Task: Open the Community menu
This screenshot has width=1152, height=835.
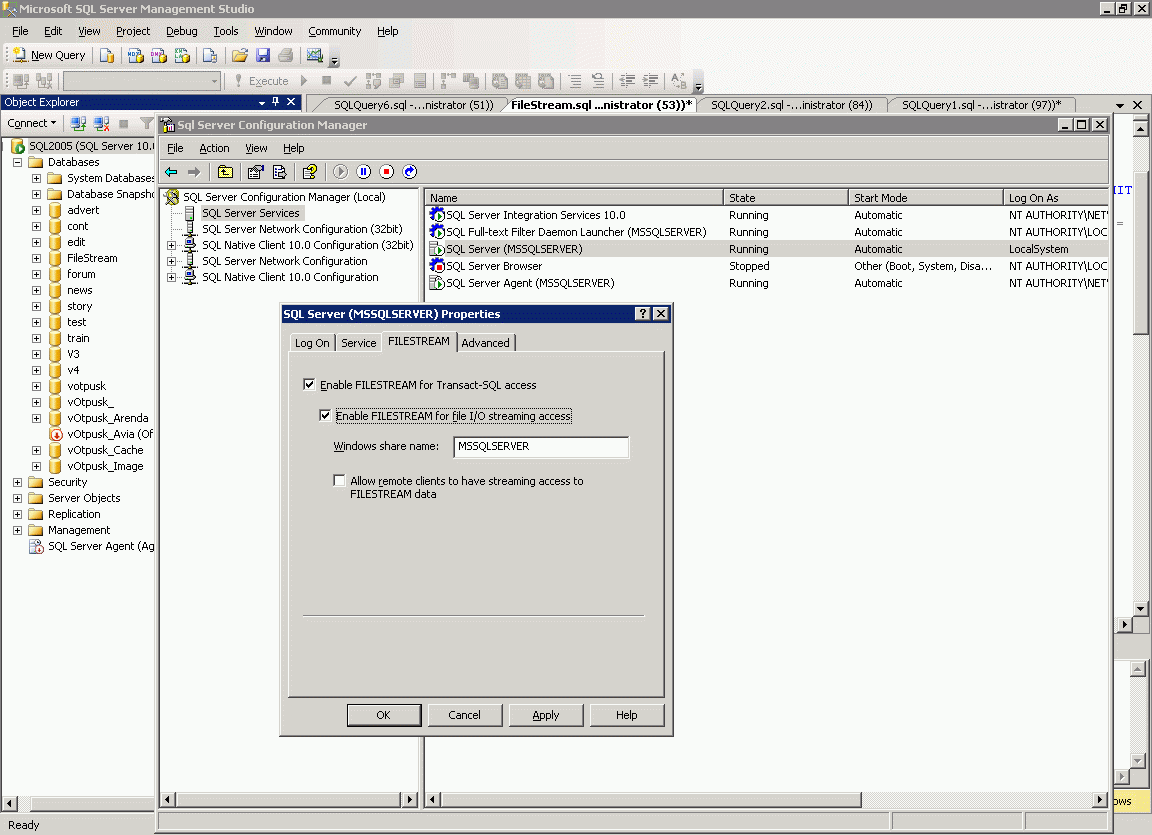Action: [334, 31]
